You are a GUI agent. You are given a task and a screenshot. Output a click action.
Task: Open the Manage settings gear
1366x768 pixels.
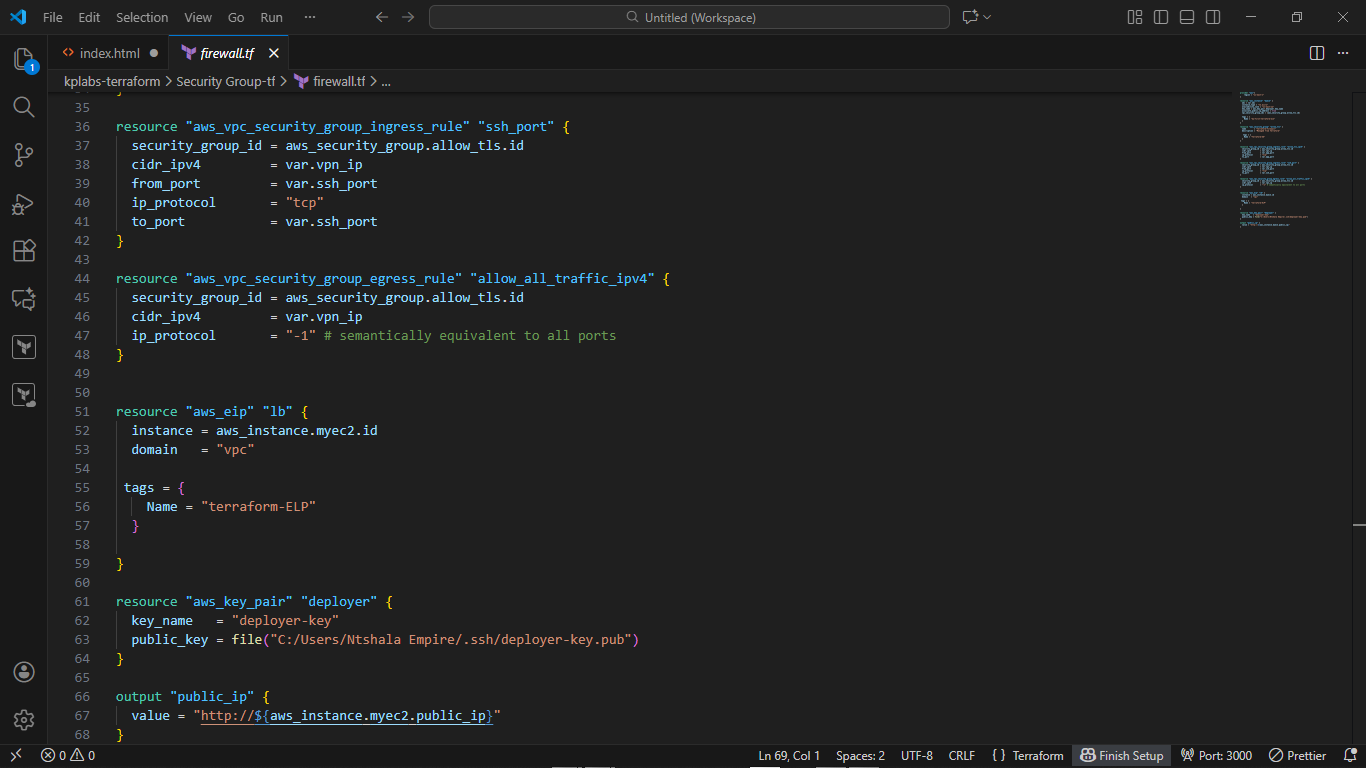pyautogui.click(x=24, y=719)
